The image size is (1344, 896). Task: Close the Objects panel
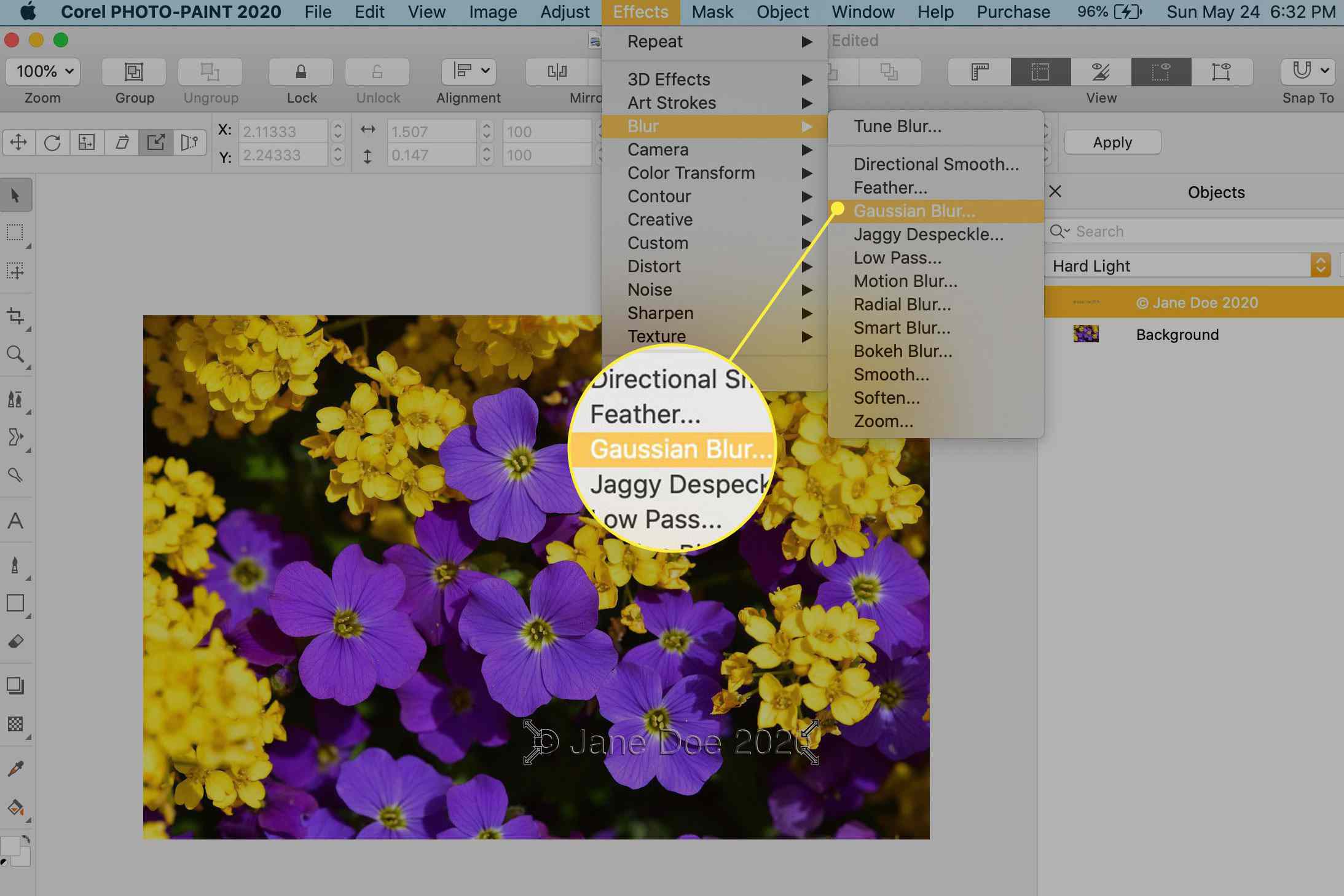point(1055,191)
